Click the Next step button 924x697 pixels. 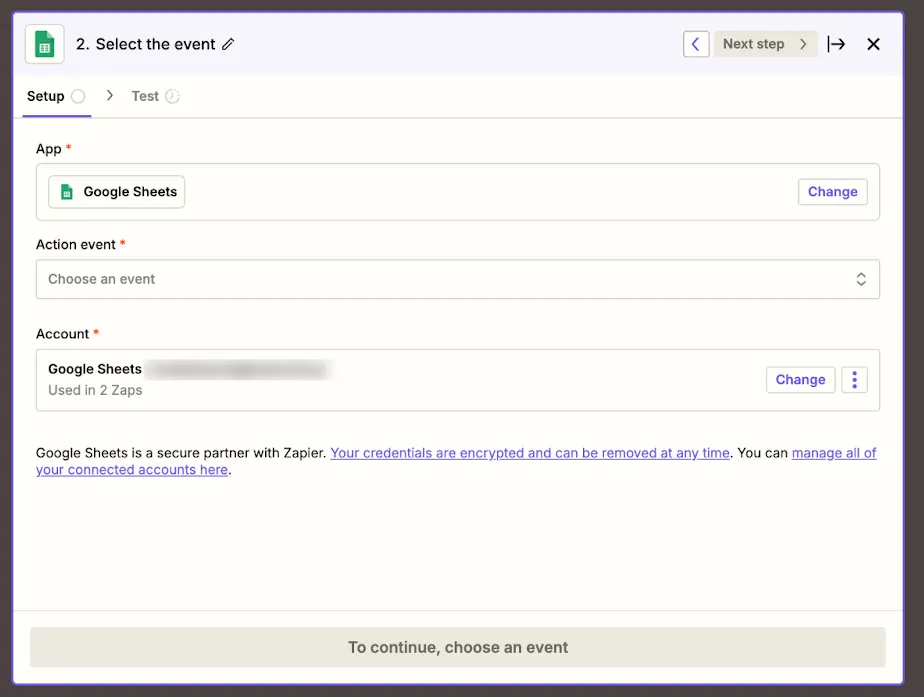pyautogui.click(x=765, y=44)
